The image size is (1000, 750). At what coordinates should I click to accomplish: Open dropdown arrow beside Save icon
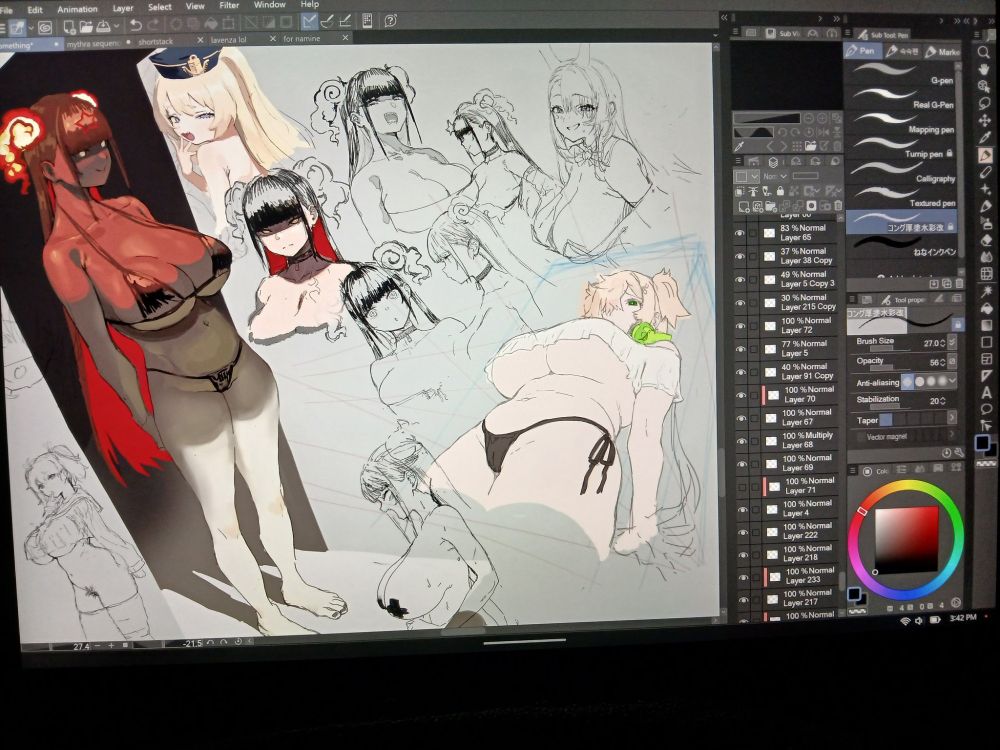tap(116, 27)
